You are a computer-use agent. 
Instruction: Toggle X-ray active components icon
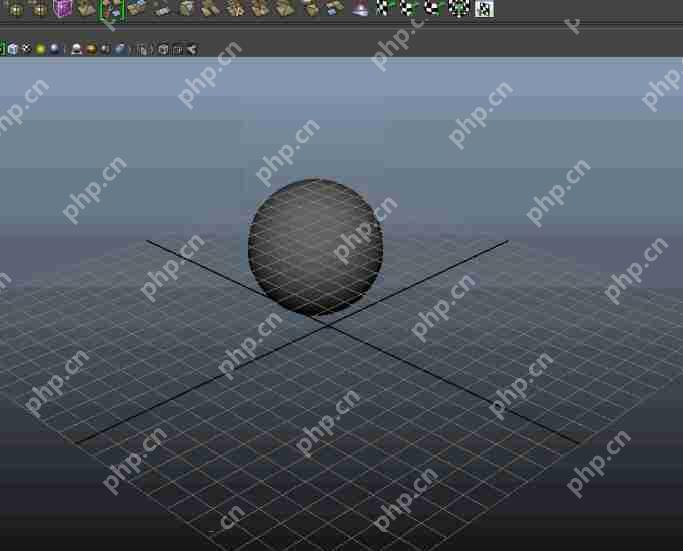(178, 50)
